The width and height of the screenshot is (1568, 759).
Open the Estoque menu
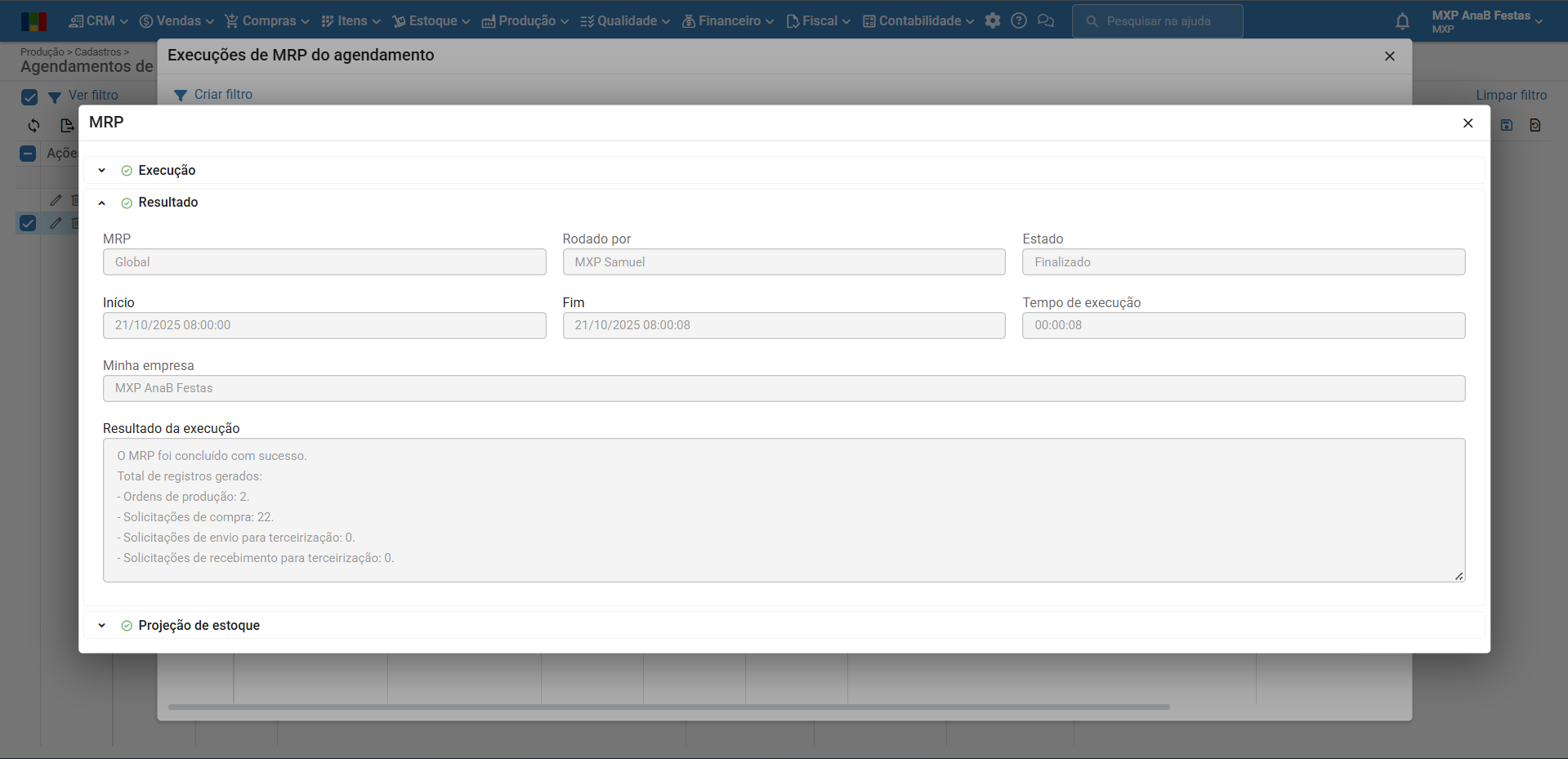(431, 21)
